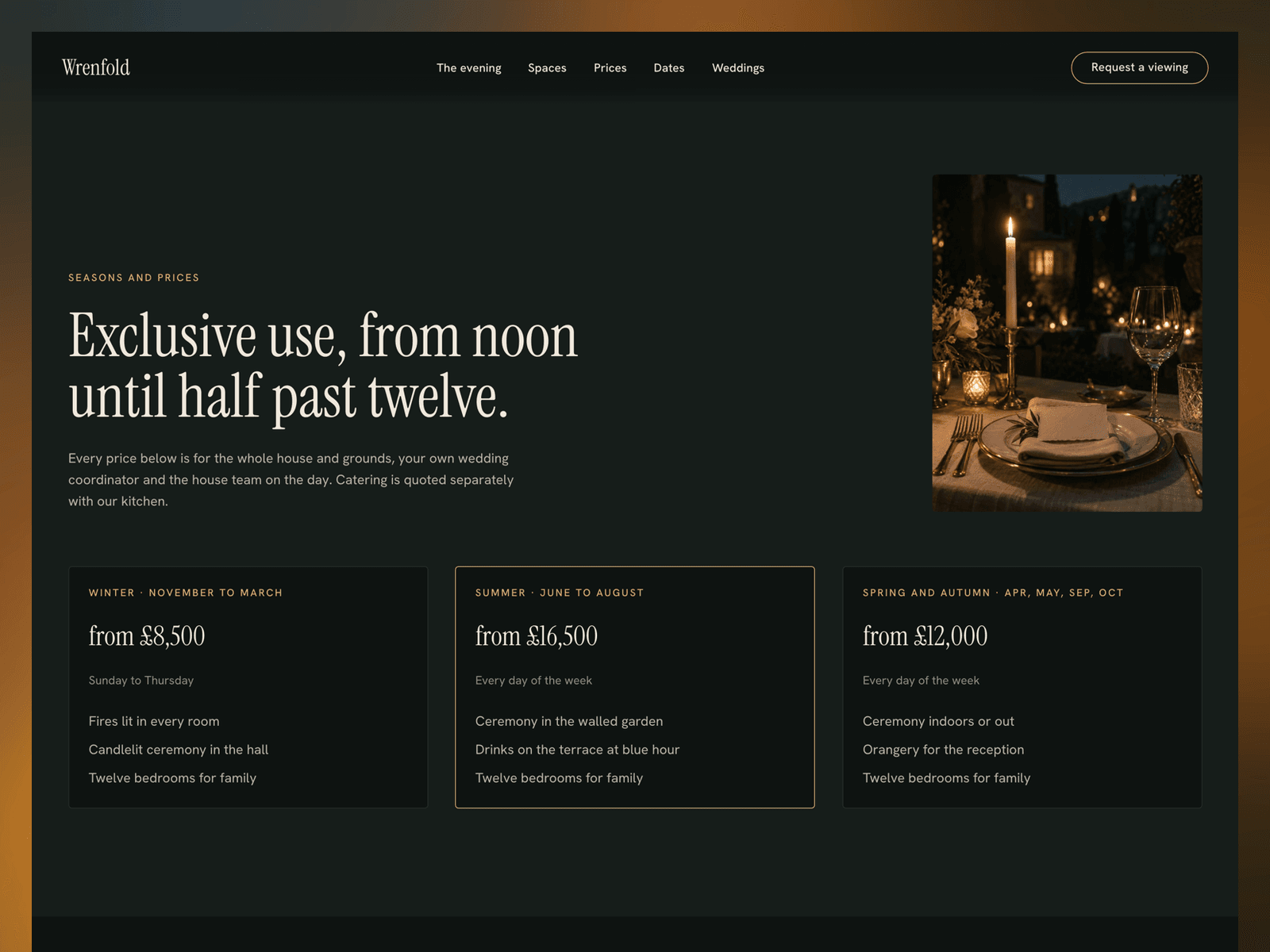Open The evening nav link
Screen dimensions: 1270x952
click(469, 68)
